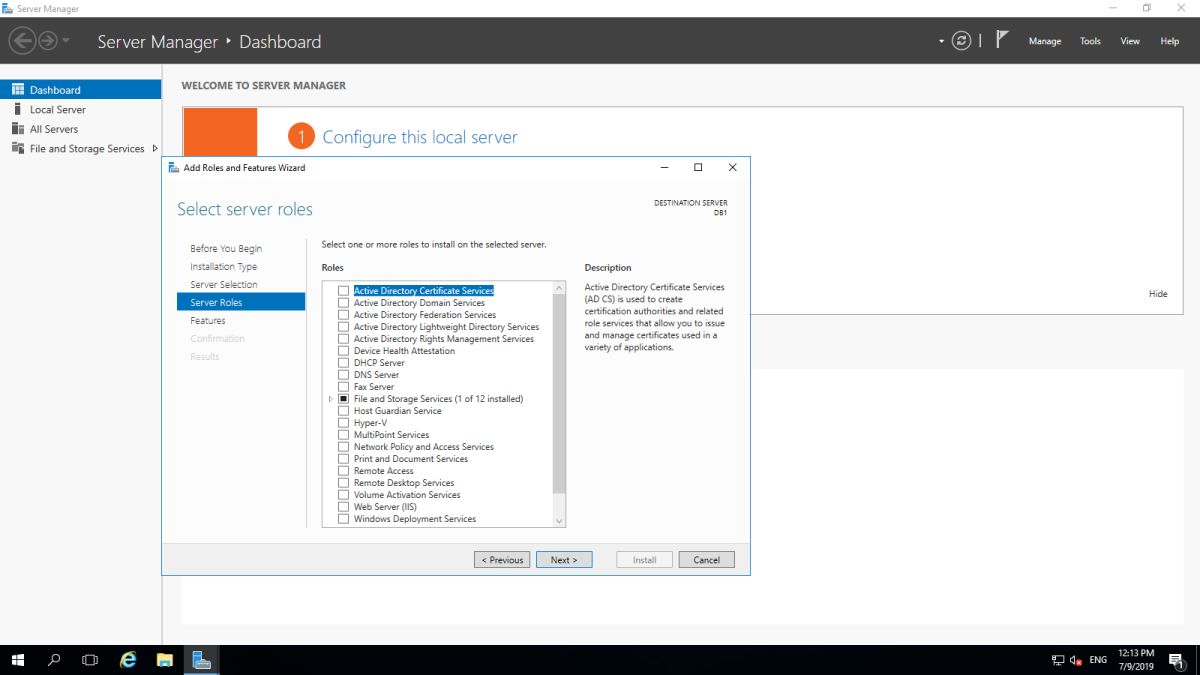Click Server Manager taskbar icon

(202, 660)
